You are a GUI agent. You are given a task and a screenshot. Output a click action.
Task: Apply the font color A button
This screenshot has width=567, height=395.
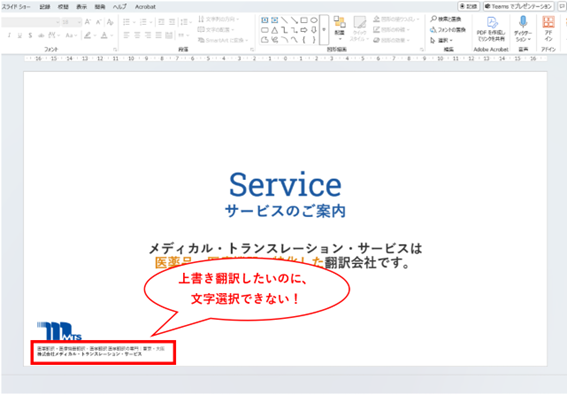pyautogui.click(x=104, y=35)
